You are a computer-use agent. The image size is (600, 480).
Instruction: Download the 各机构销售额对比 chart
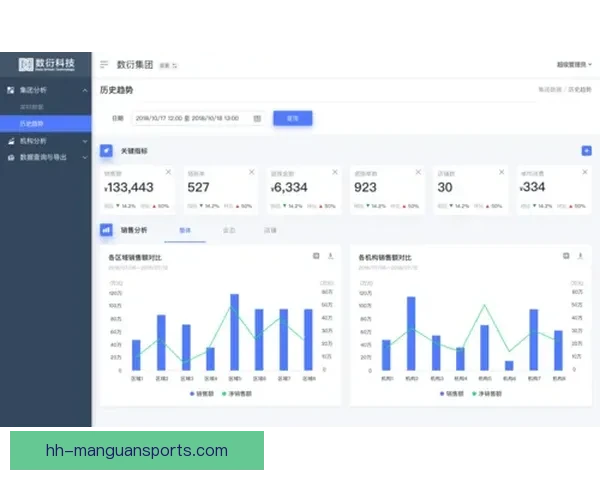coord(580,256)
